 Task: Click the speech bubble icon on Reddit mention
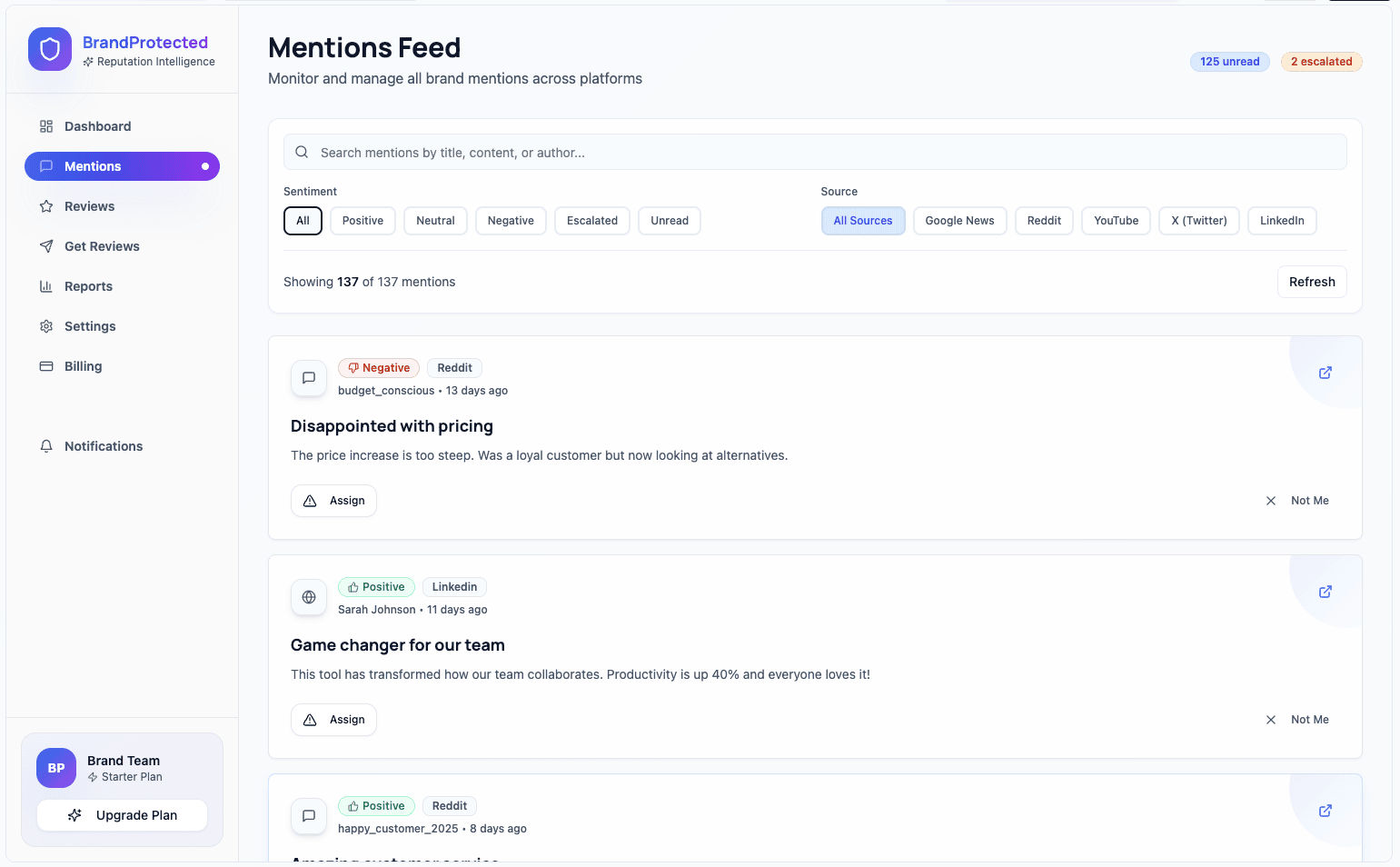309,378
